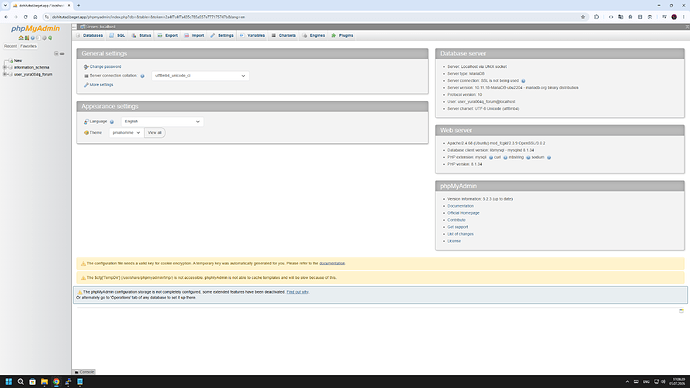Viewport: 690px width, 388px height.
Task: Click the Home icon under the phpMyAdmin logo
Action: tap(21, 38)
